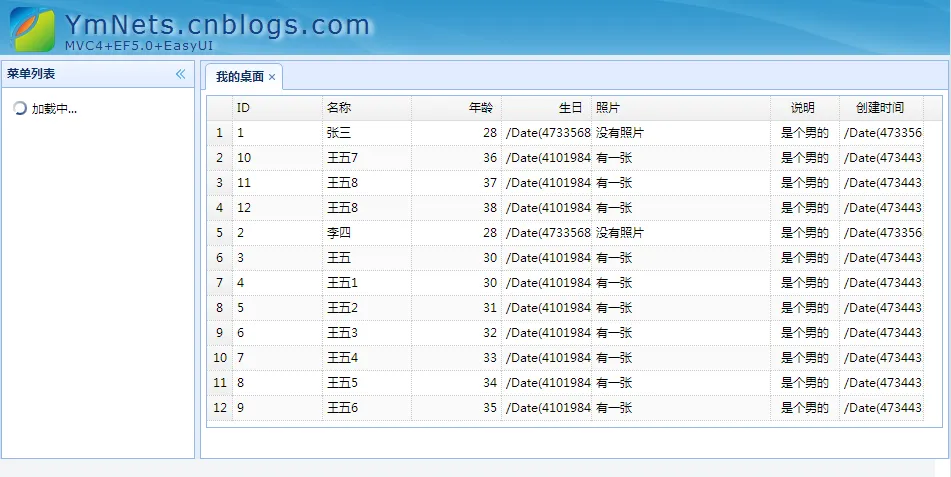
Task: Sort by the ID column header
Action: (x=277, y=108)
